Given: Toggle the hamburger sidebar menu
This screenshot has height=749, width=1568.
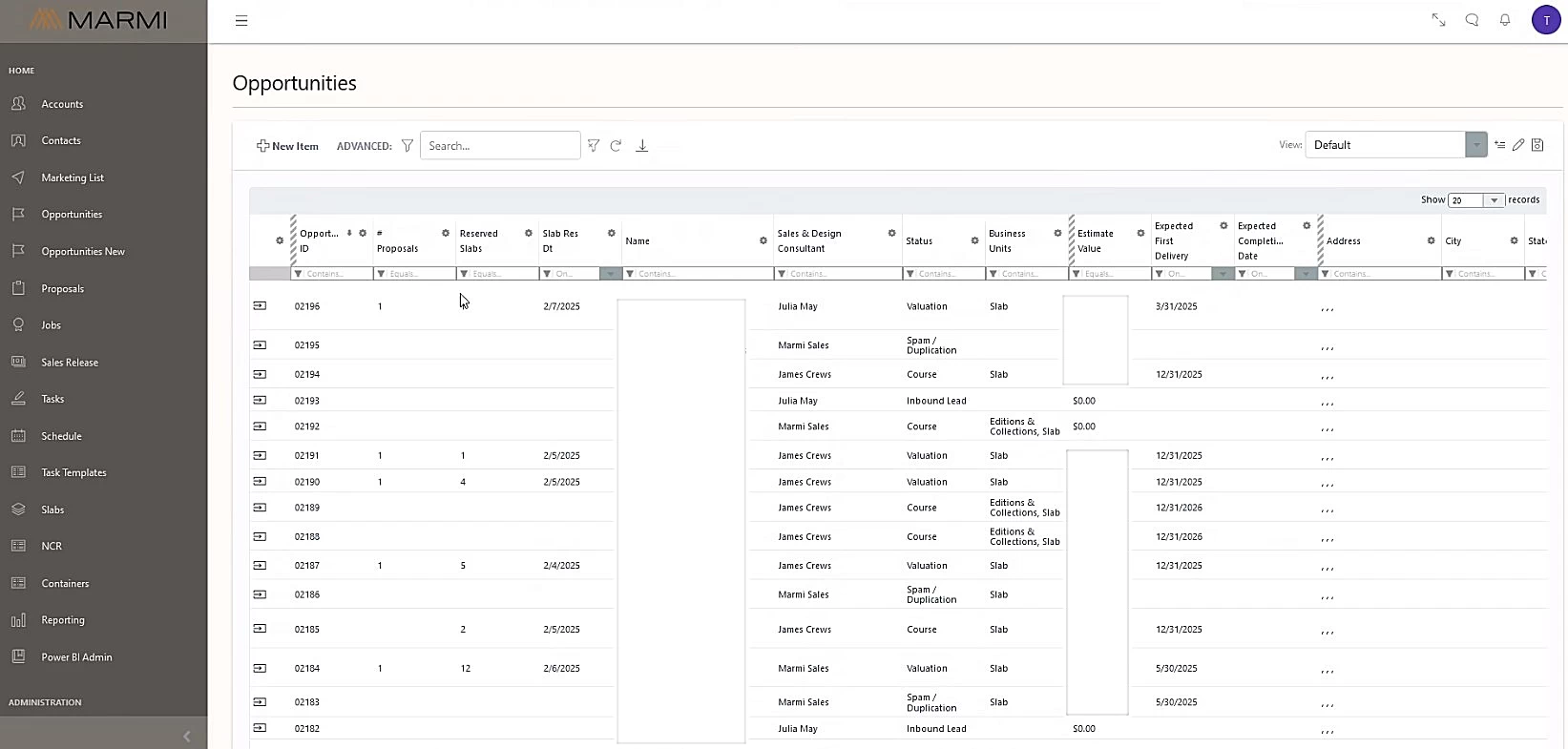Looking at the screenshot, I should (241, 20).
